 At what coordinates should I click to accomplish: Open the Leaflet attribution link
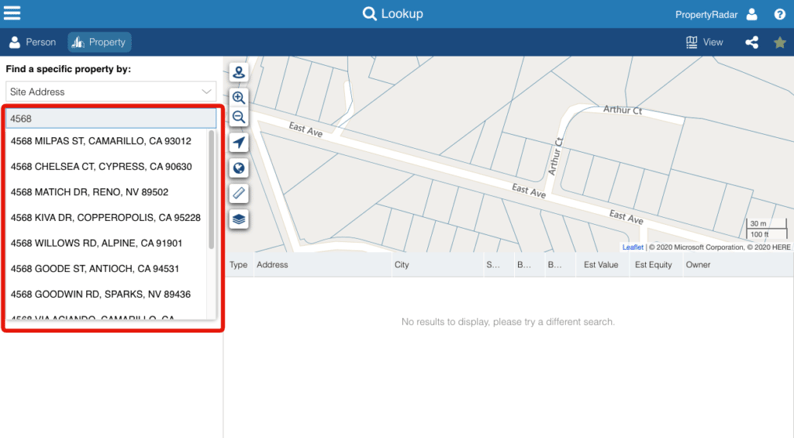(632, 247)
